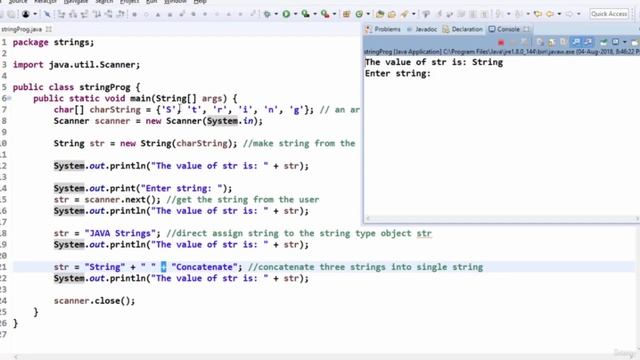Click the Coverage launch icon in toolbar
Image resolution: width=640 pixels, height=360 pixels.
305,14
